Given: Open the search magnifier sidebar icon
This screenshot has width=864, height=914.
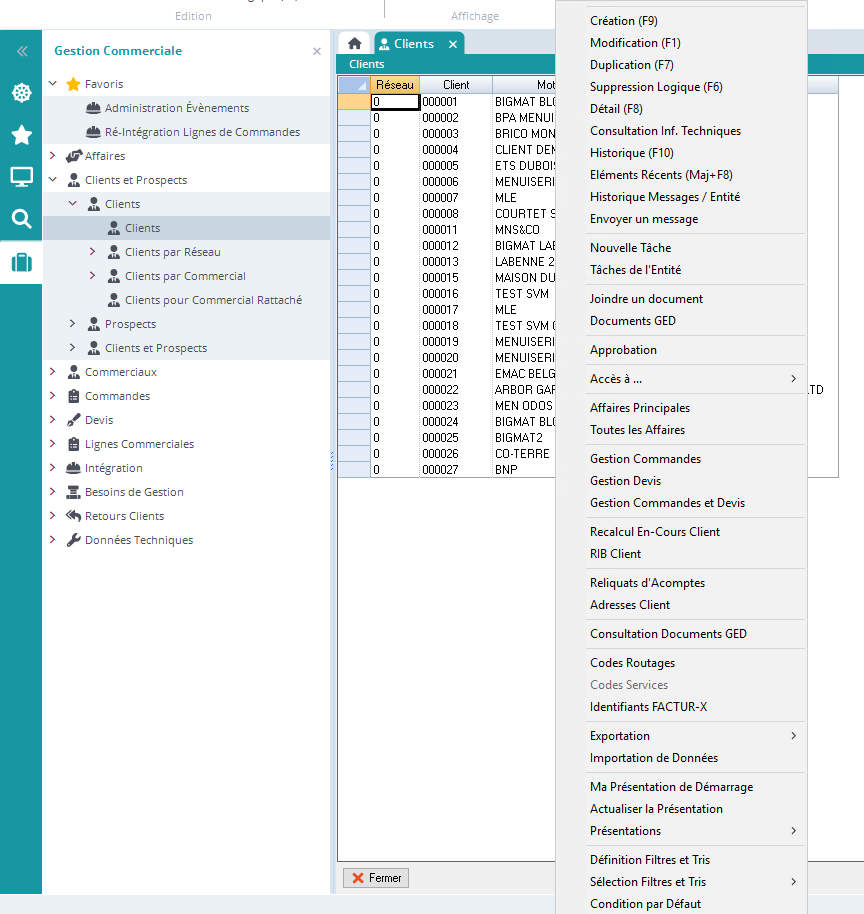Looking at the screenshot, I should [21, 219].
